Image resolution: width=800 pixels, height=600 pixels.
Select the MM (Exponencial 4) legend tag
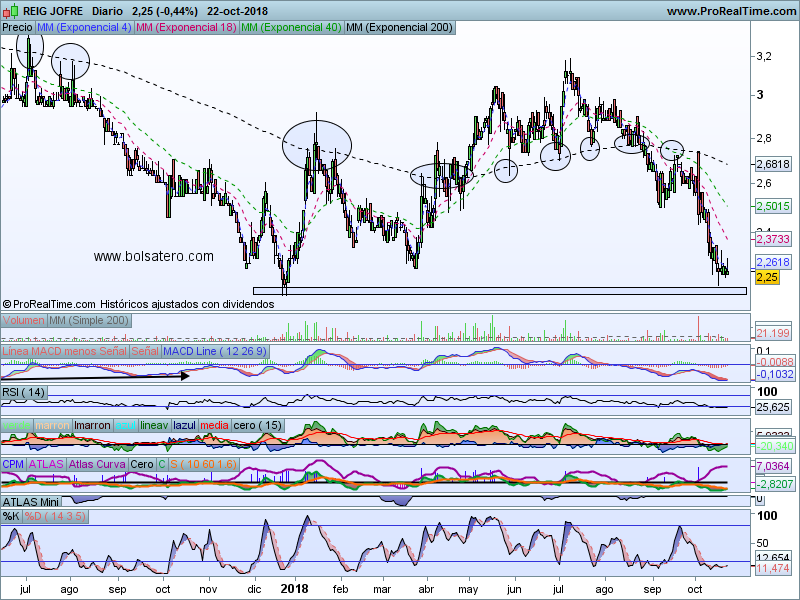tap(84, 28)
